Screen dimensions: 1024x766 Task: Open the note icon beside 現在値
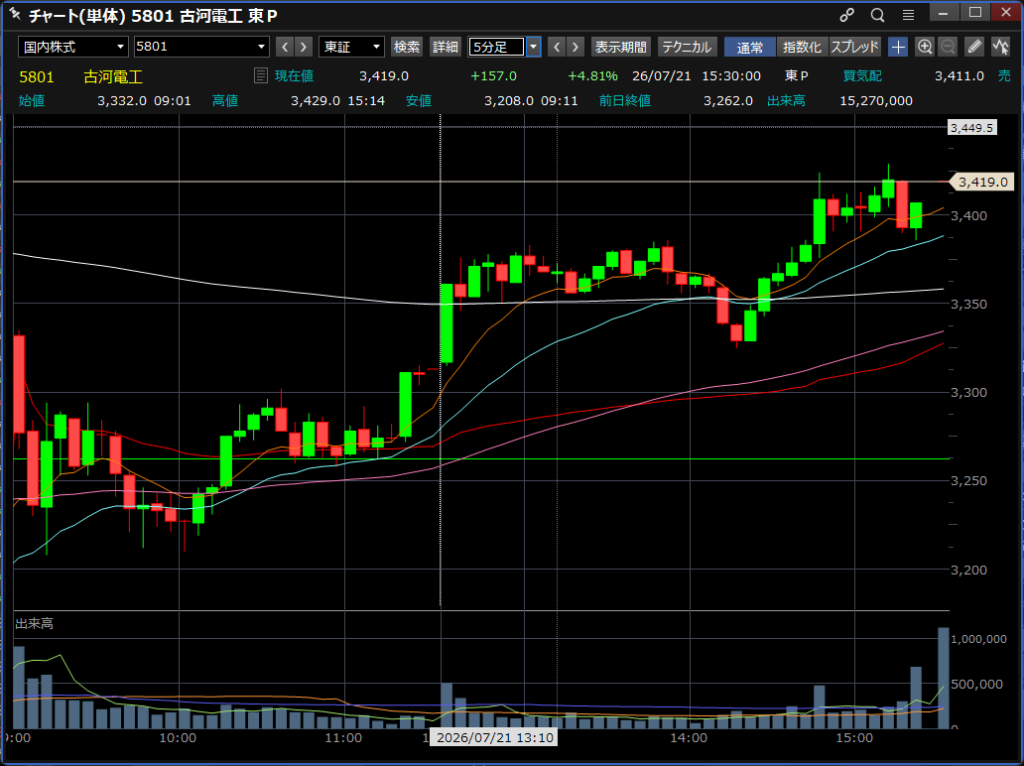(261, 76)
